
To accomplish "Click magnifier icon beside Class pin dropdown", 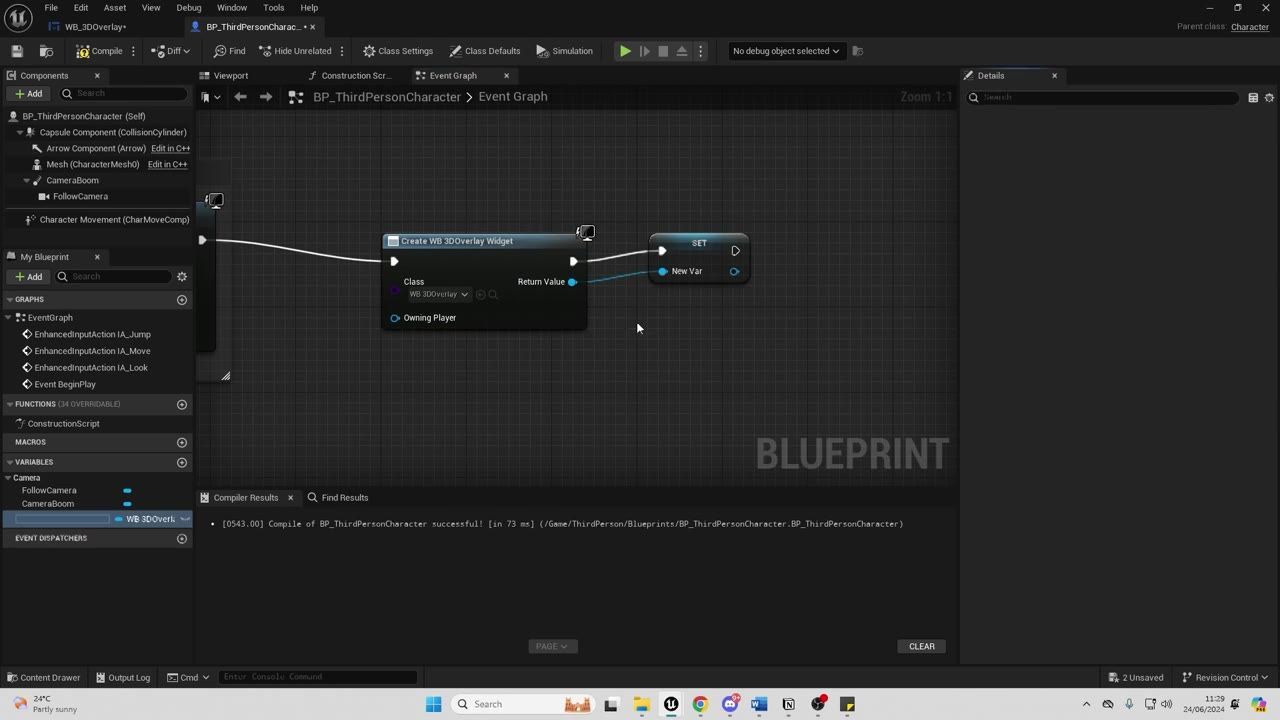I will (x=493, y=295).
